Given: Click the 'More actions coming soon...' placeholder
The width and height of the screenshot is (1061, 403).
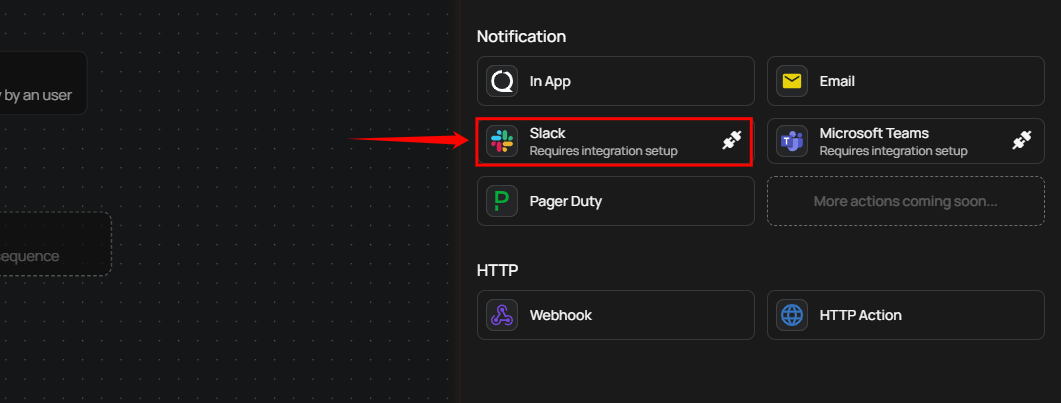Looking at the screenshot, I should (x=905, y=201).
